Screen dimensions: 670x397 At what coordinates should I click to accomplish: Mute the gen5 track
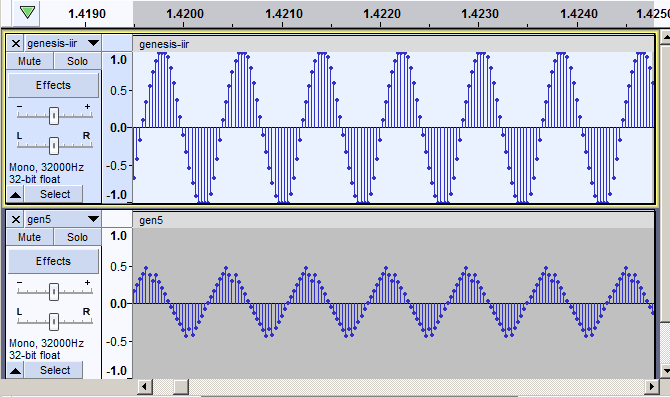click(29, 237)
